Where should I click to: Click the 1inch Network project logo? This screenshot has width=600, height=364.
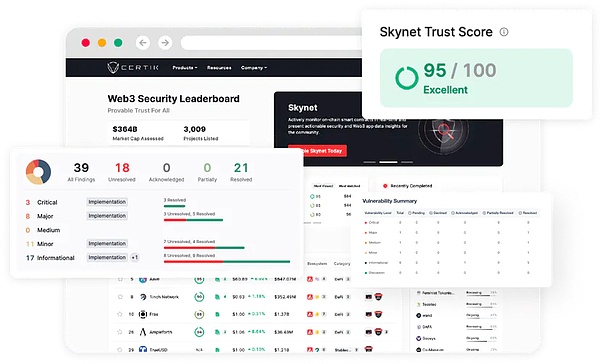tap(143, 297)
